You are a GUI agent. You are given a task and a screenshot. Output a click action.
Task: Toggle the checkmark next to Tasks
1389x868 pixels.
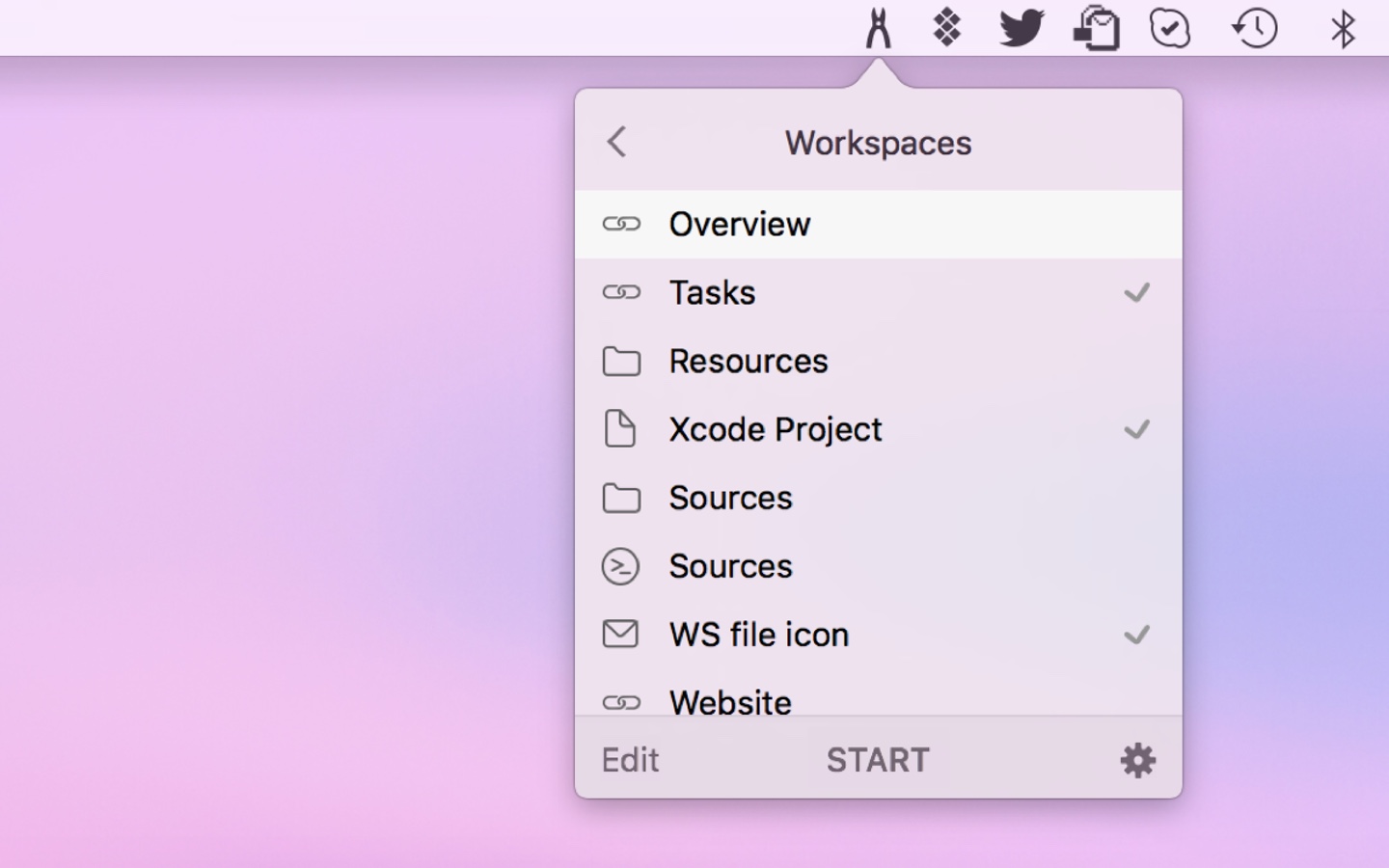1137,292
